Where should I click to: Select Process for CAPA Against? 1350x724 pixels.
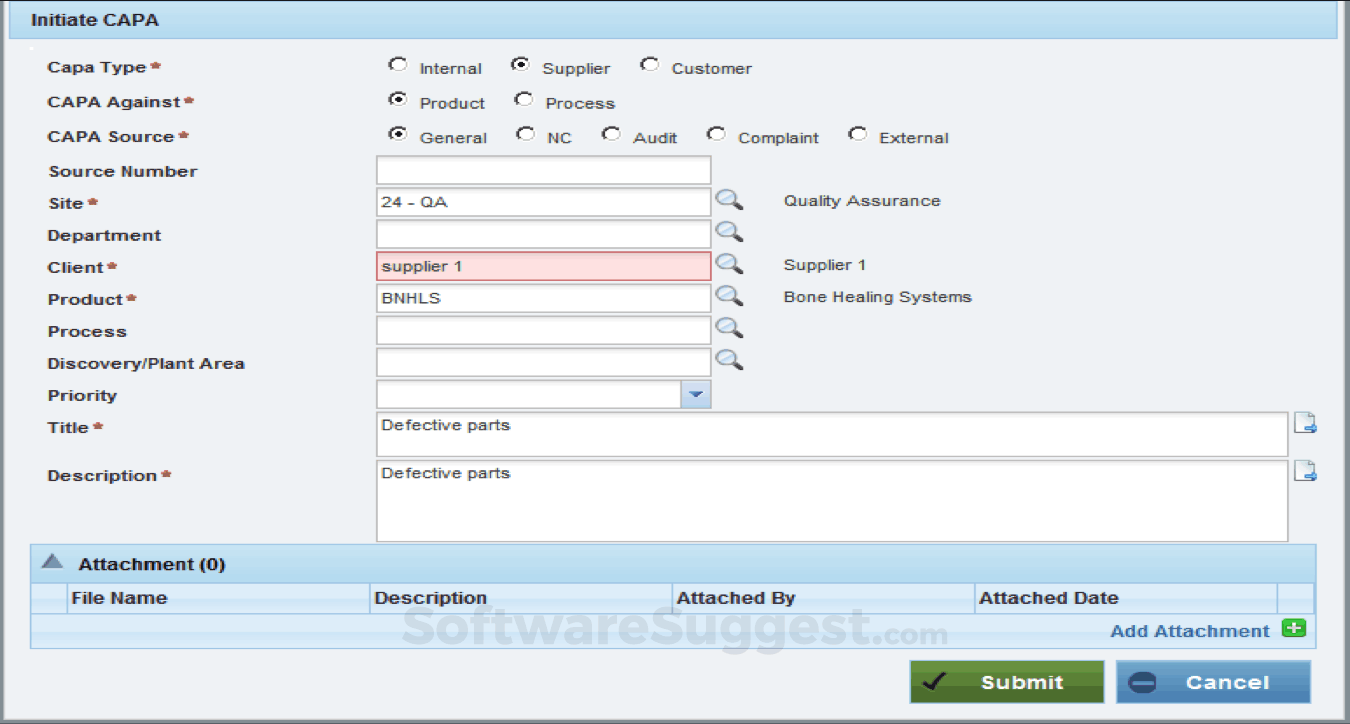tap(524, 99)
